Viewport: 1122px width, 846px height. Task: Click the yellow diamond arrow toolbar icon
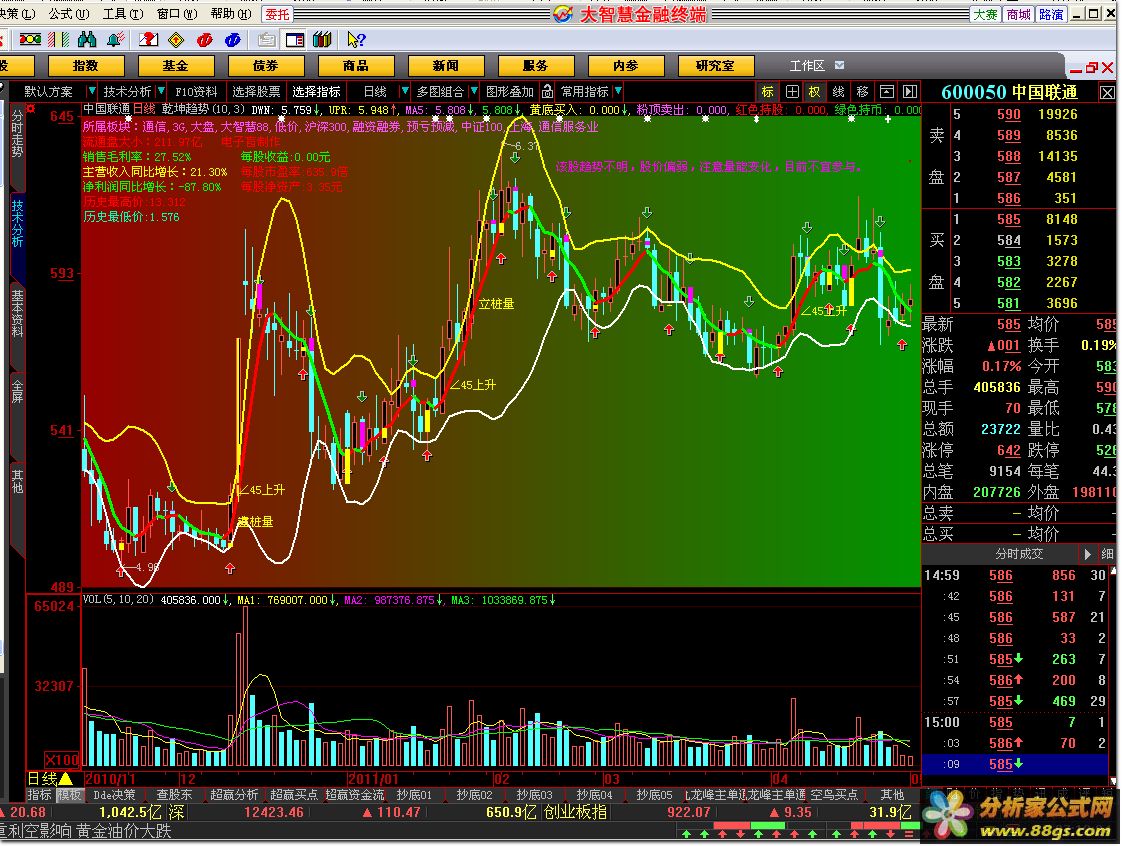(176, 39)
